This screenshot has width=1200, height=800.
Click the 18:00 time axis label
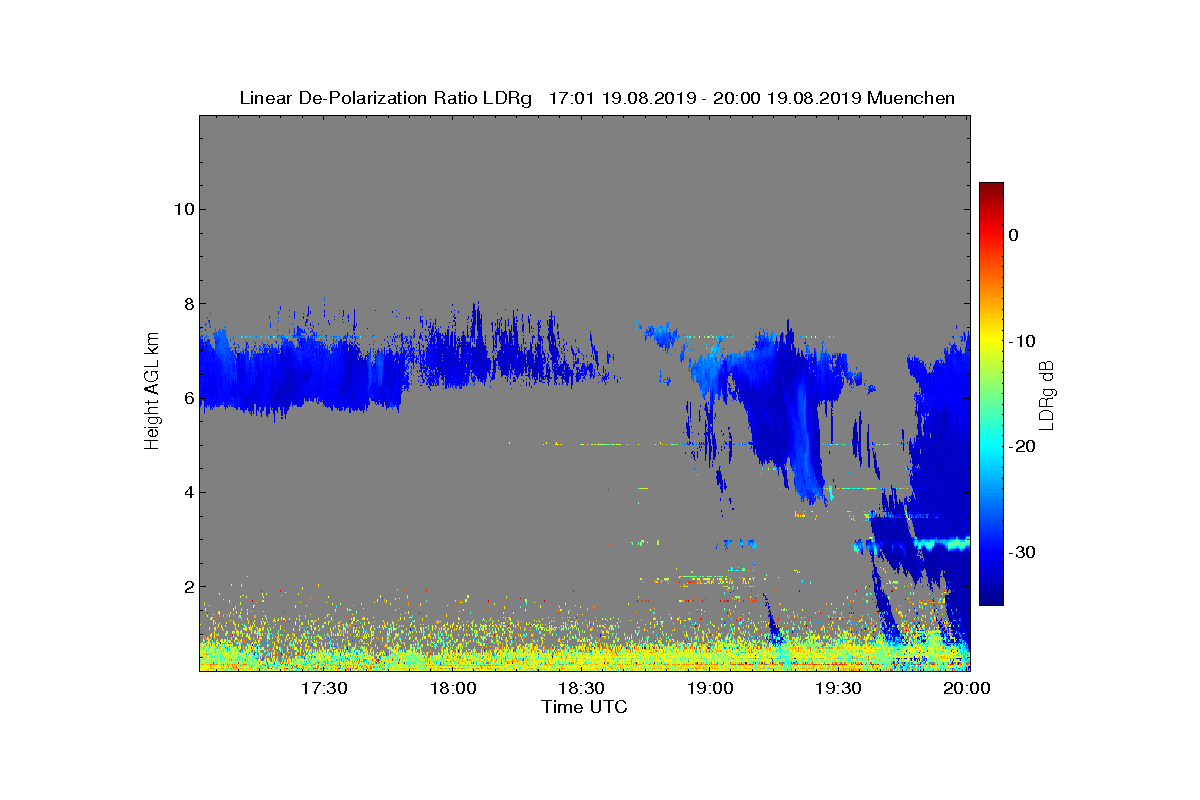(x=453, y=689)
